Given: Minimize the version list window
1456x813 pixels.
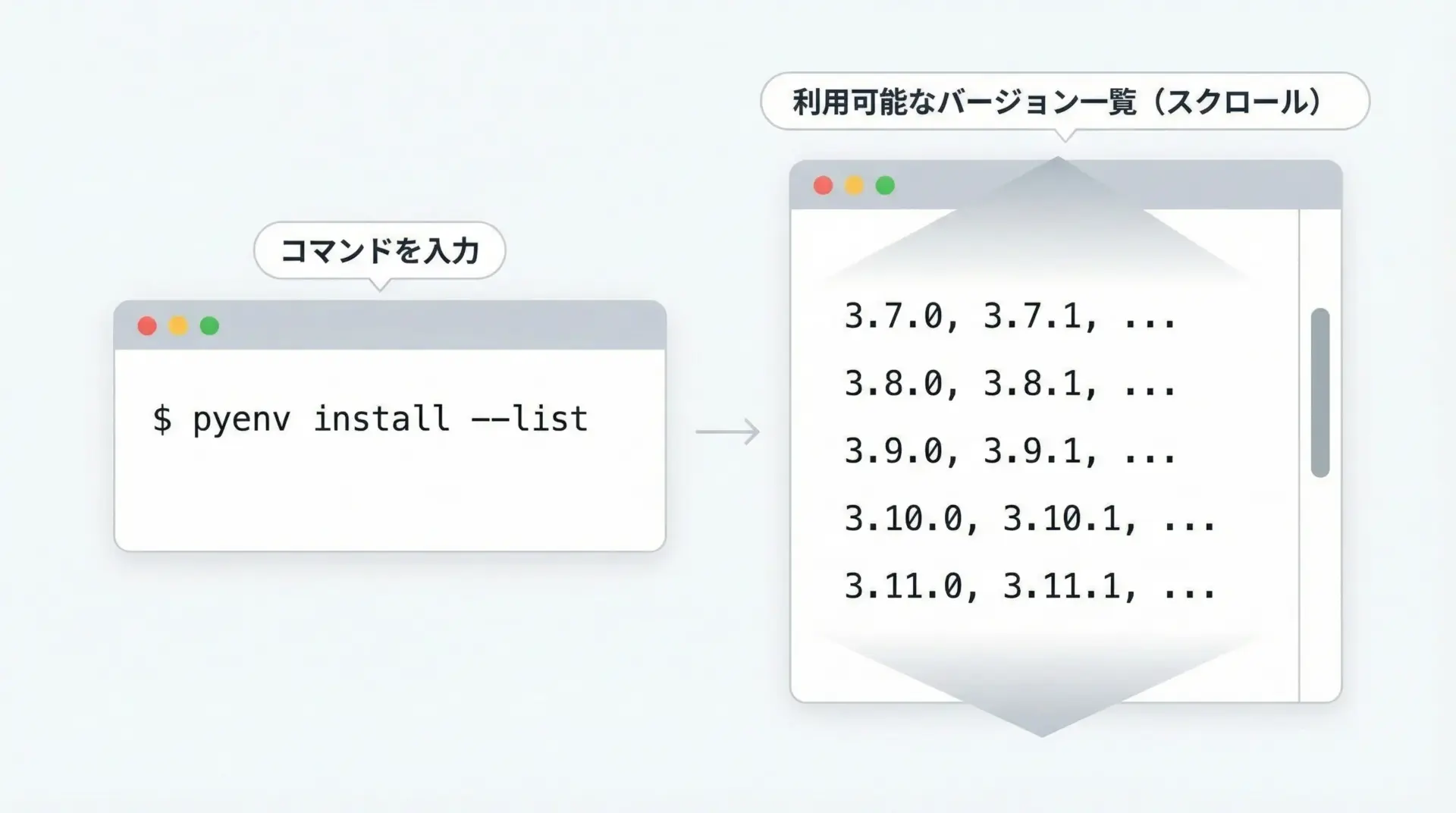Looking at the screenshot, I should click(x=854, y=186).
